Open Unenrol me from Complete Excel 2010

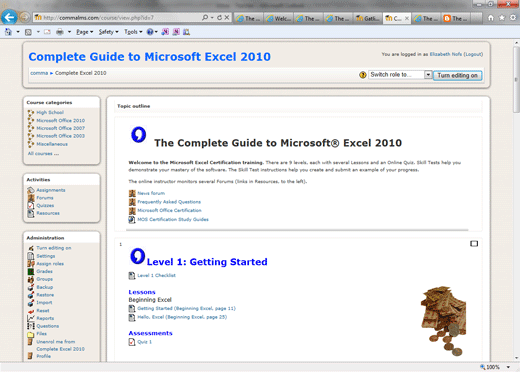point(60,345)
